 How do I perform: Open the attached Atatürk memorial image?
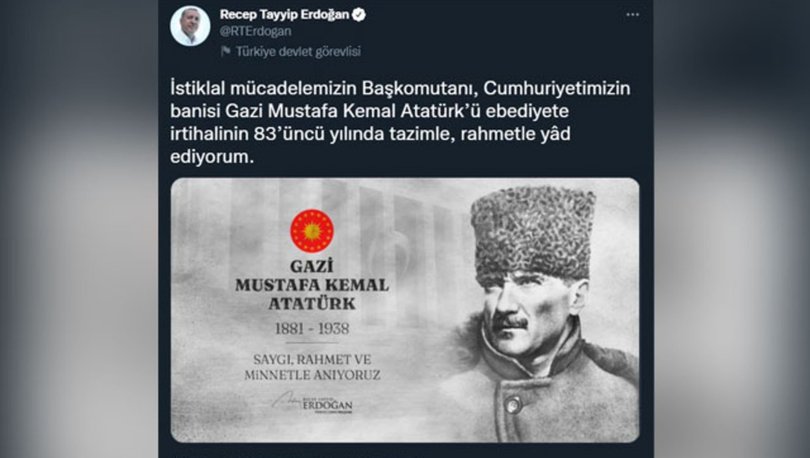tap(405, 310)
